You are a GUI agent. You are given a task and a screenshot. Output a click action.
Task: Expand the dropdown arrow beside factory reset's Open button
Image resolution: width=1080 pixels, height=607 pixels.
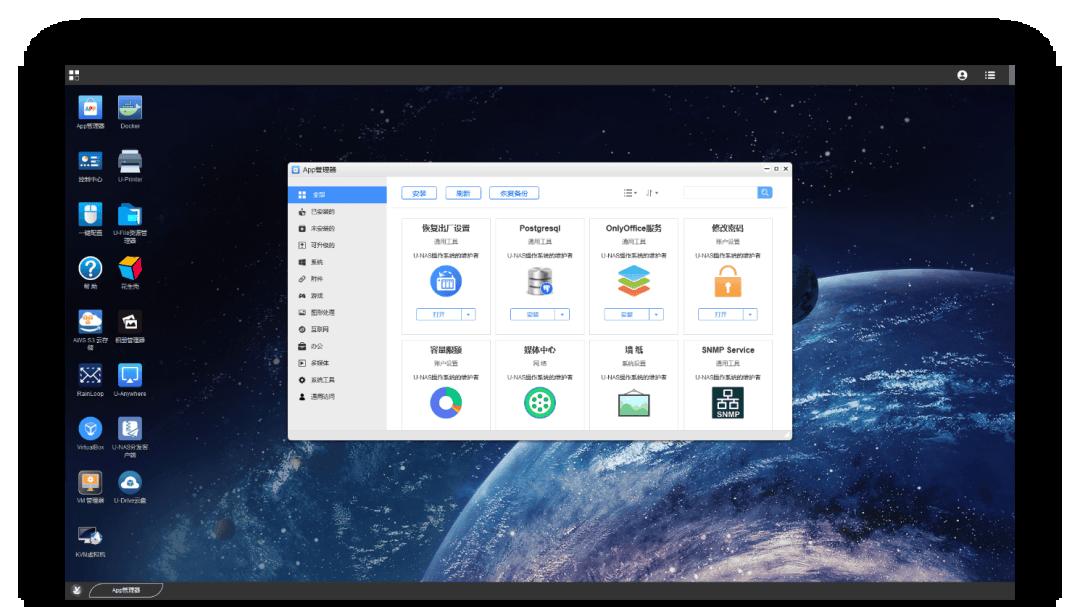[x=468, y=315]
